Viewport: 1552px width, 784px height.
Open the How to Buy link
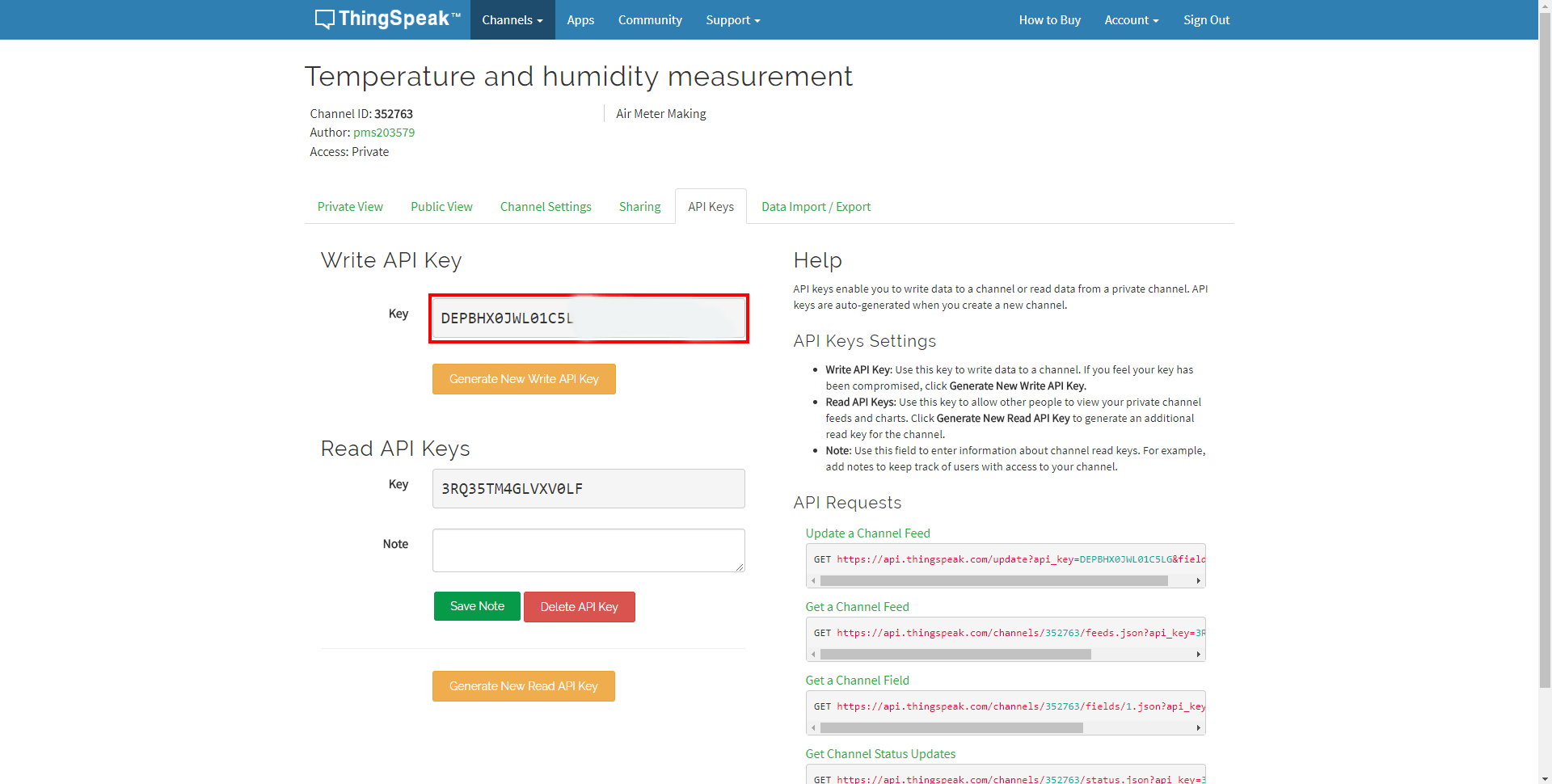pyautogui.click(x=1049, y=19)
